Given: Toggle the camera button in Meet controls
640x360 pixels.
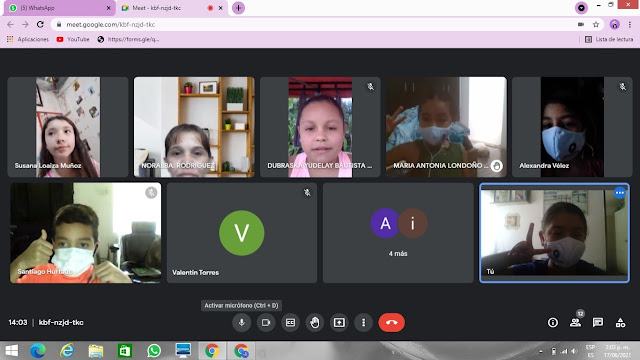Looking at the screenshot, I should pos(266,322).
